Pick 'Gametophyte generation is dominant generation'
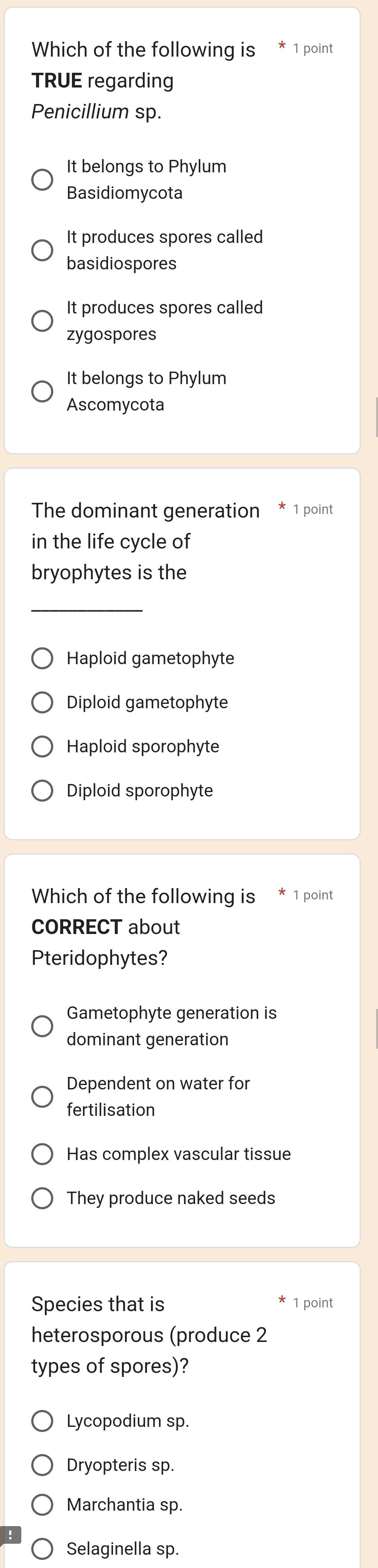This screenshot has width=378, height=1568. pyautogui.click(x=42, y=1025)
